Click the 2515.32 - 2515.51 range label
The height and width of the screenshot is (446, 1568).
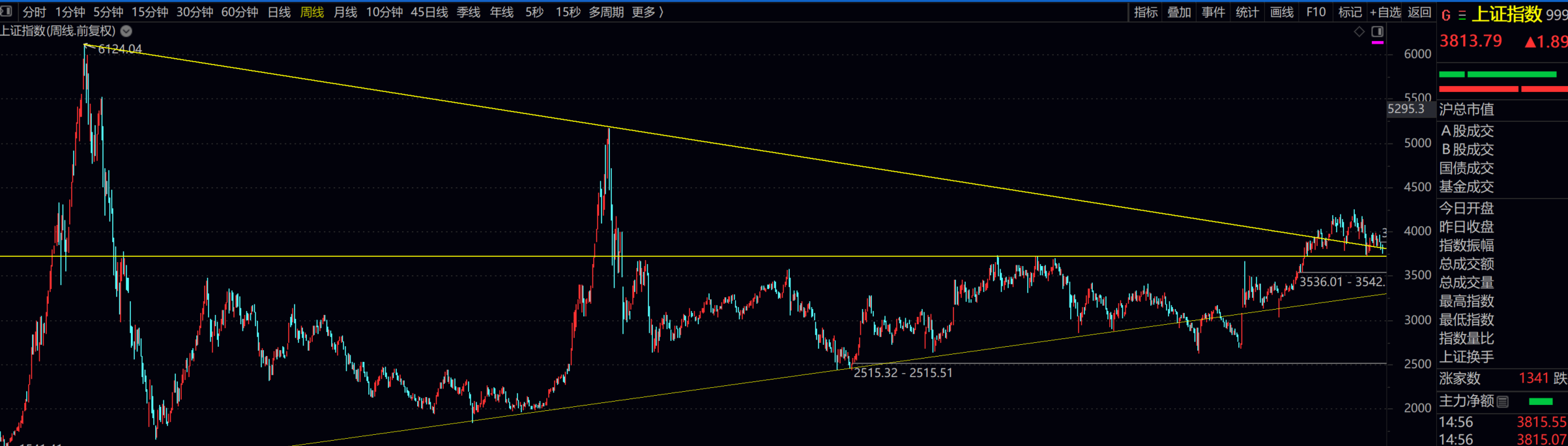tap(903, 373)
